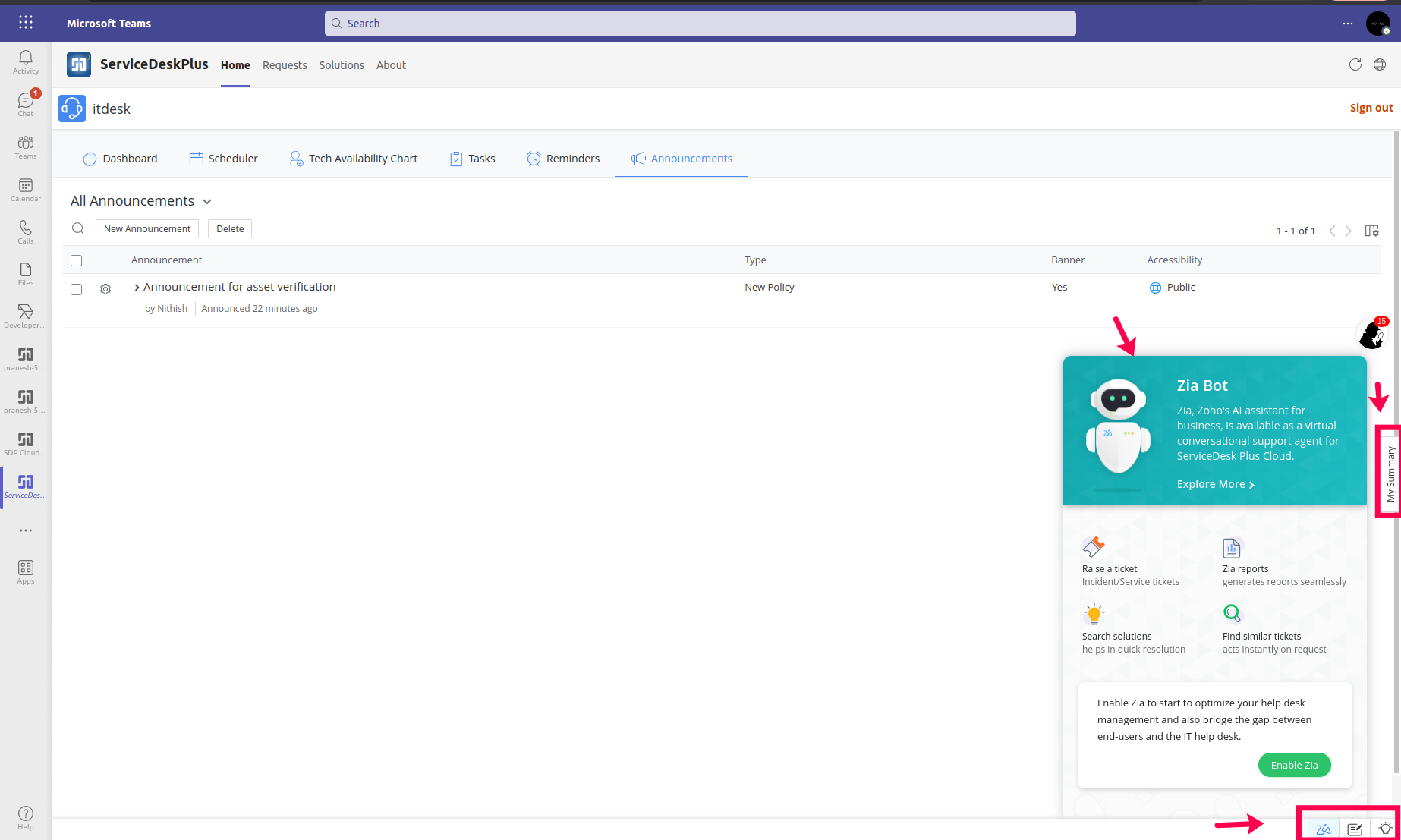Open the Calendar app in the sidebar
This screenshot has width=1401, height=840.
tap(26, 190)
